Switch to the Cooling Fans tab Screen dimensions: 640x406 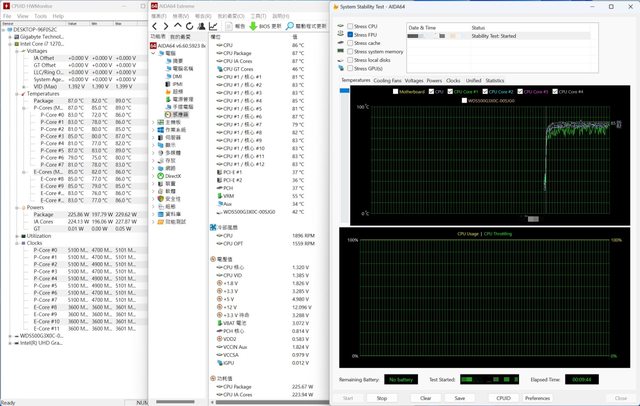tap(389, 79)
